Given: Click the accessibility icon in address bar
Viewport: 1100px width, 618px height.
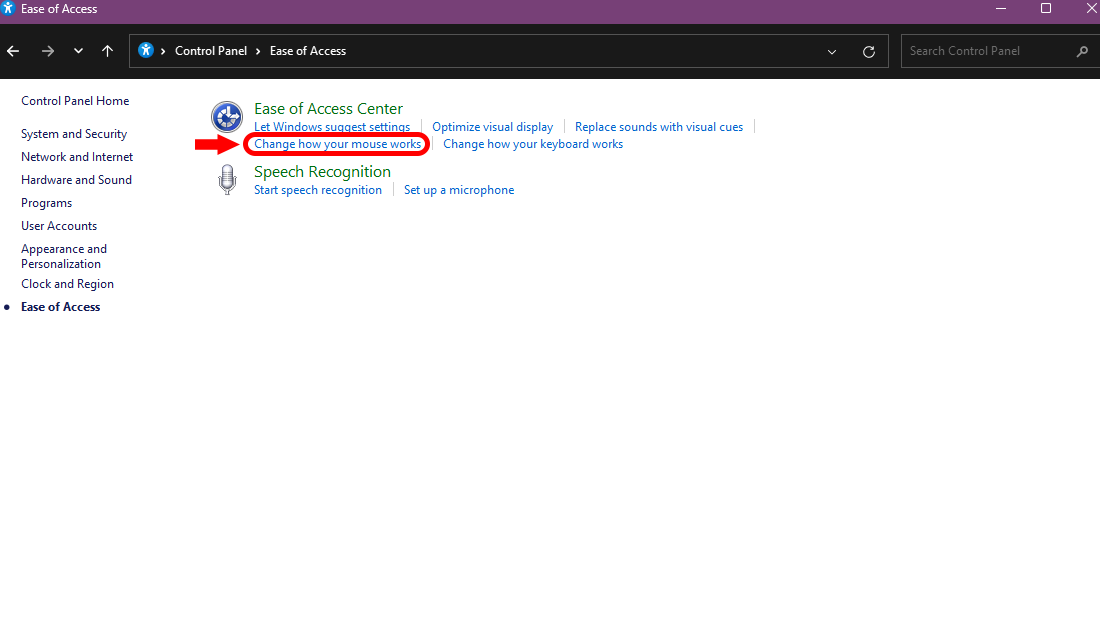Looking at the screenshot, I should click(x=145, y=51).
